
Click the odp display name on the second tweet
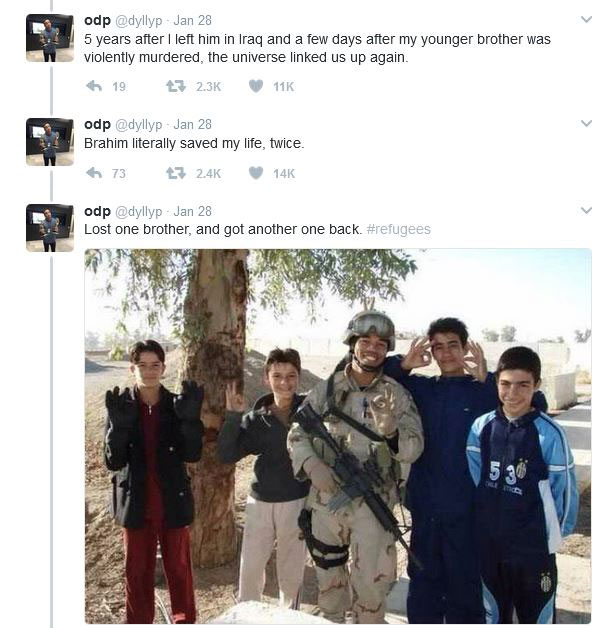97,125
